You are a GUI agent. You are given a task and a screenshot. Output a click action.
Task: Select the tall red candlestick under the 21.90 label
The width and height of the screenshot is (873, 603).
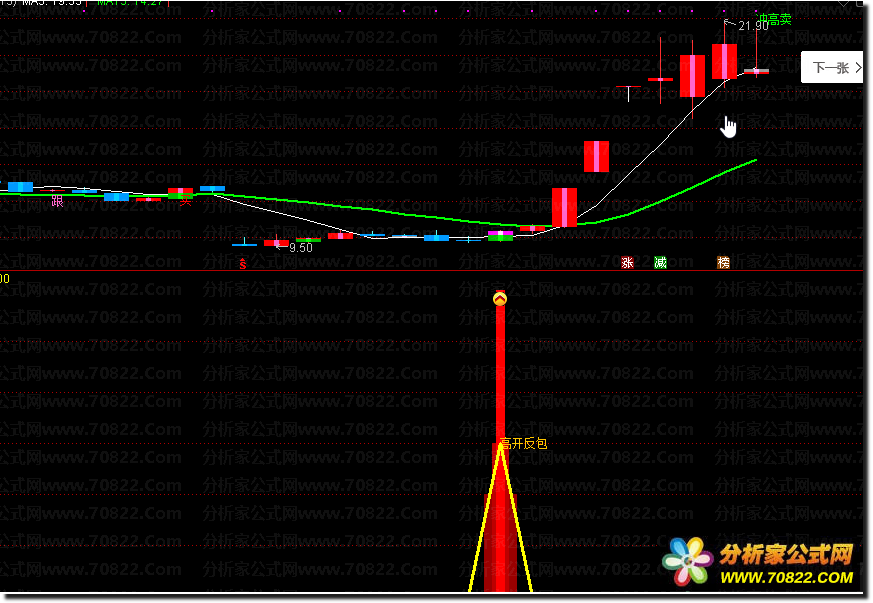724,61
